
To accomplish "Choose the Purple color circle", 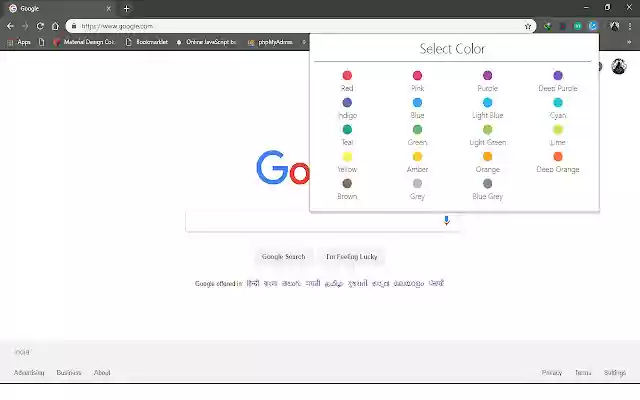I will 487,76.
